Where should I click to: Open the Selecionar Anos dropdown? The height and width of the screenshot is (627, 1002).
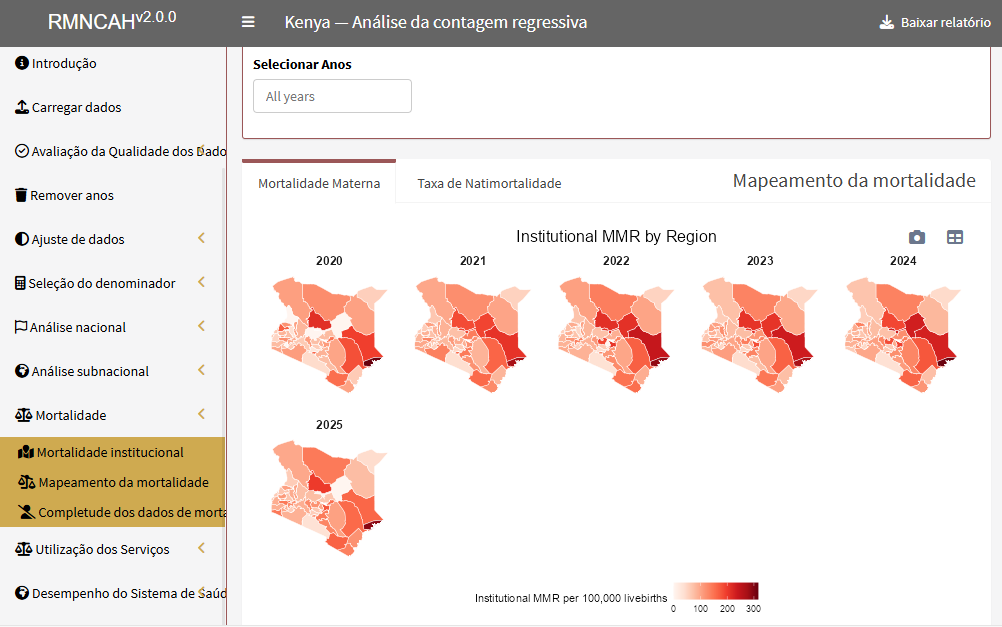pos(332,96)
